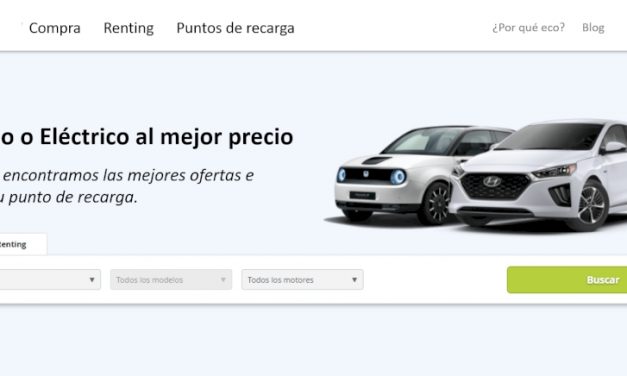Click the text 'punto de recarga.' in subtitle

tap(73, 197)
